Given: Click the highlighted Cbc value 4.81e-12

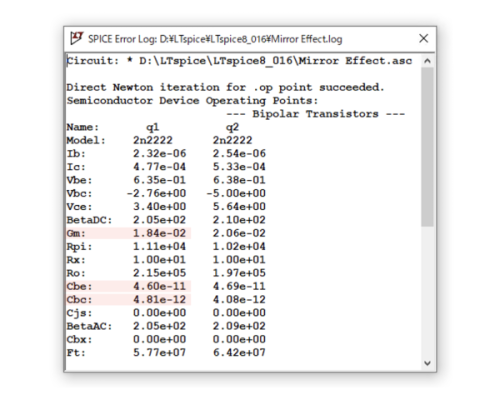Looking at the screenshot, I should pos(159,300).
